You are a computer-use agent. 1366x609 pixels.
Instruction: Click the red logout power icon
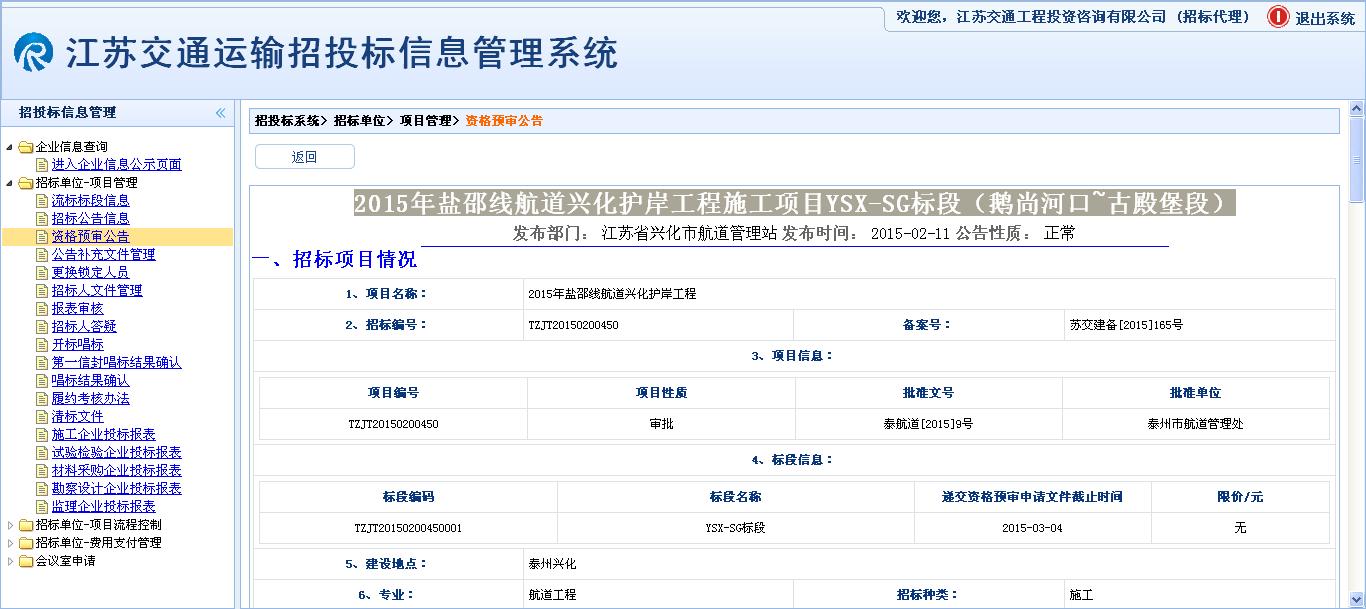click(1278, 17)
